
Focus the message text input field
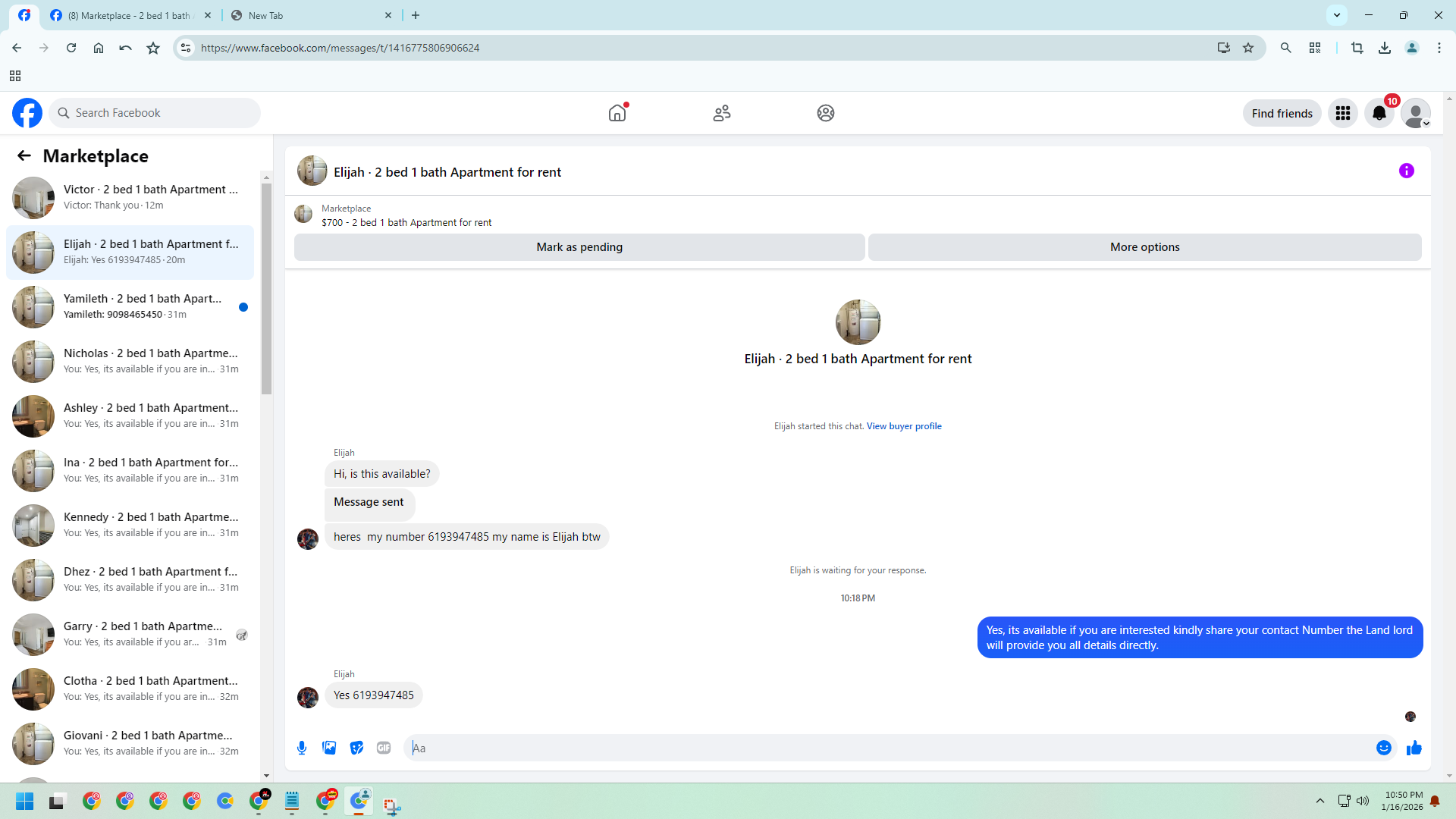click(x=887, y=748)
